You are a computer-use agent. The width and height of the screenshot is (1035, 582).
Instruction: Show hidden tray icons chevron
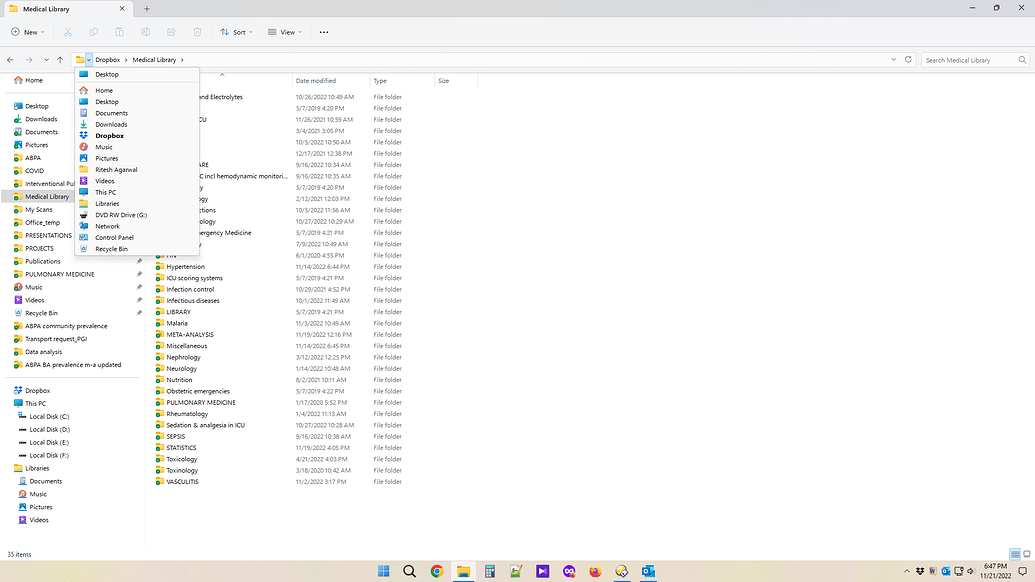pos(906,571)
